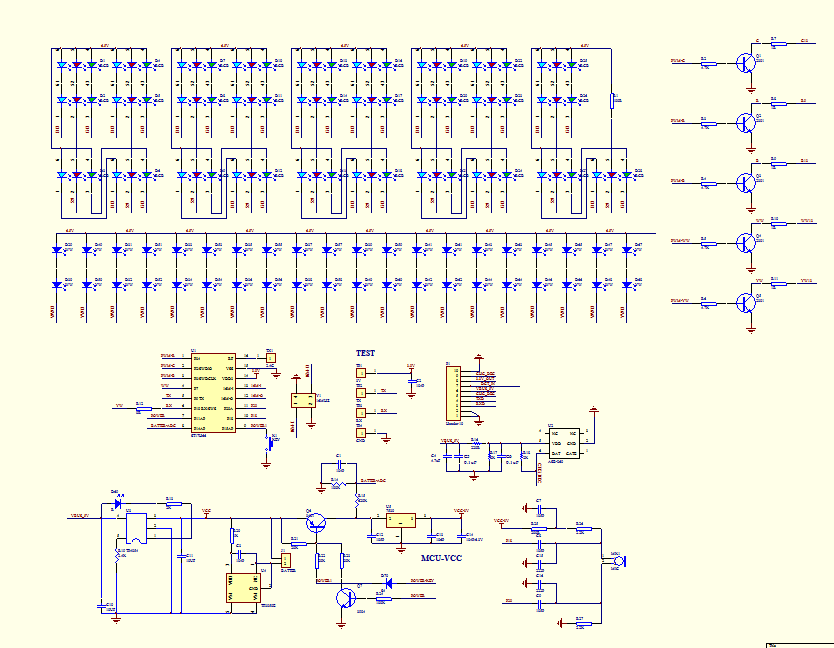Click the MCU-VCC label text
This screenshot has height=648, width=834.
point(441,558)
